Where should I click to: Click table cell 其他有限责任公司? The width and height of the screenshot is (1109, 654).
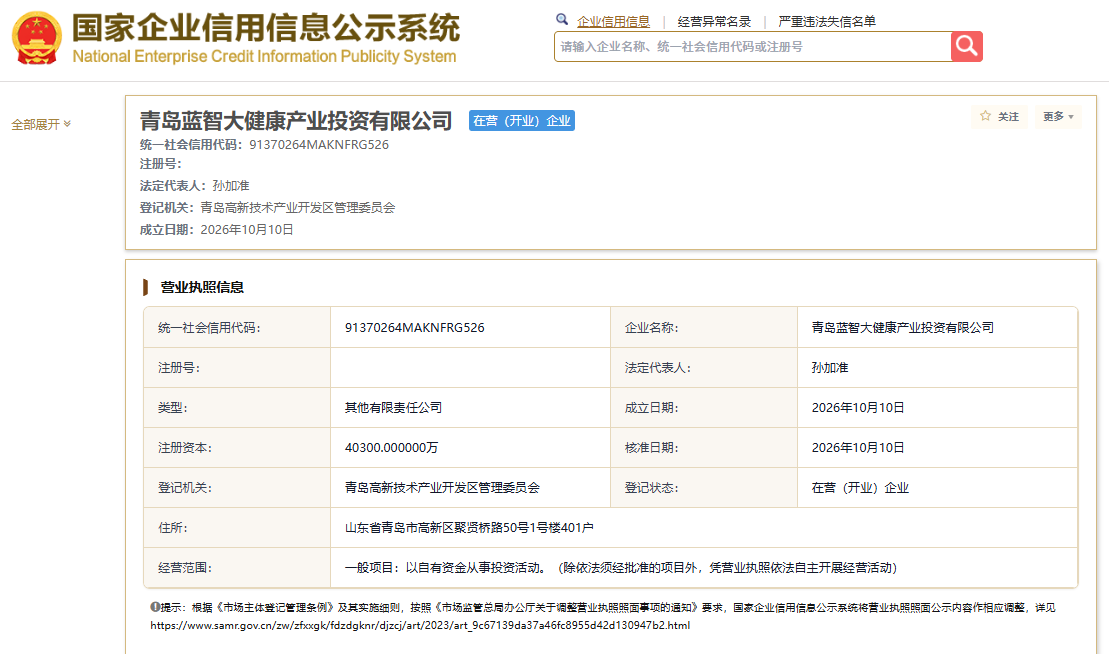(x=393, y=407)
